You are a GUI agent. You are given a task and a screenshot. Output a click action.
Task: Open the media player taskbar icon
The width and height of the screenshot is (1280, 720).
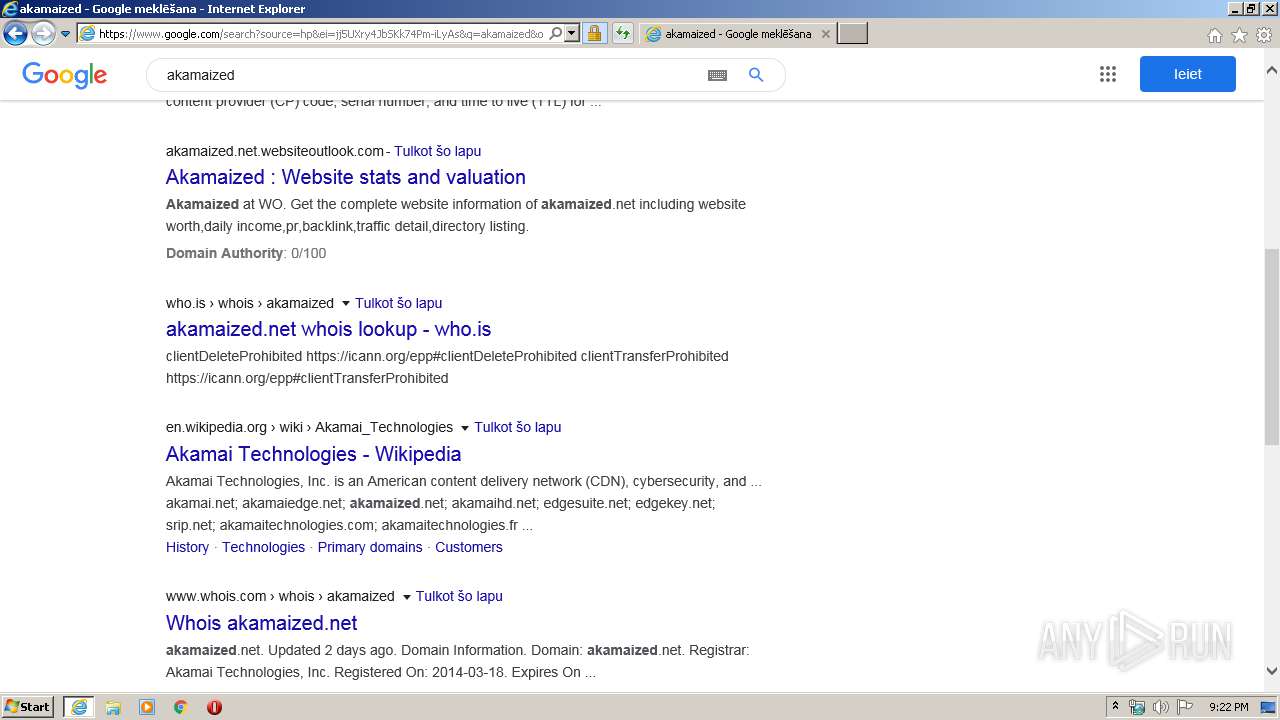pos(147,707)
